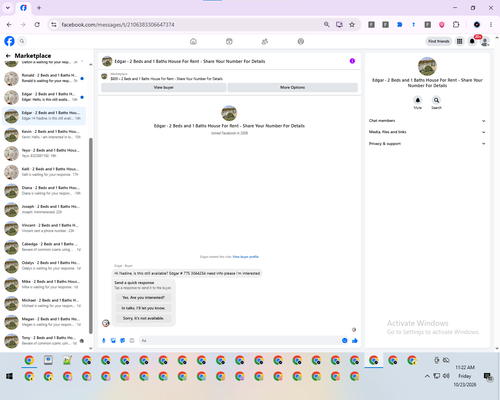500x400 pixels.
Task: Mute this conversation via bell icon
Action: pyautogui.click(x=418, y=100)
